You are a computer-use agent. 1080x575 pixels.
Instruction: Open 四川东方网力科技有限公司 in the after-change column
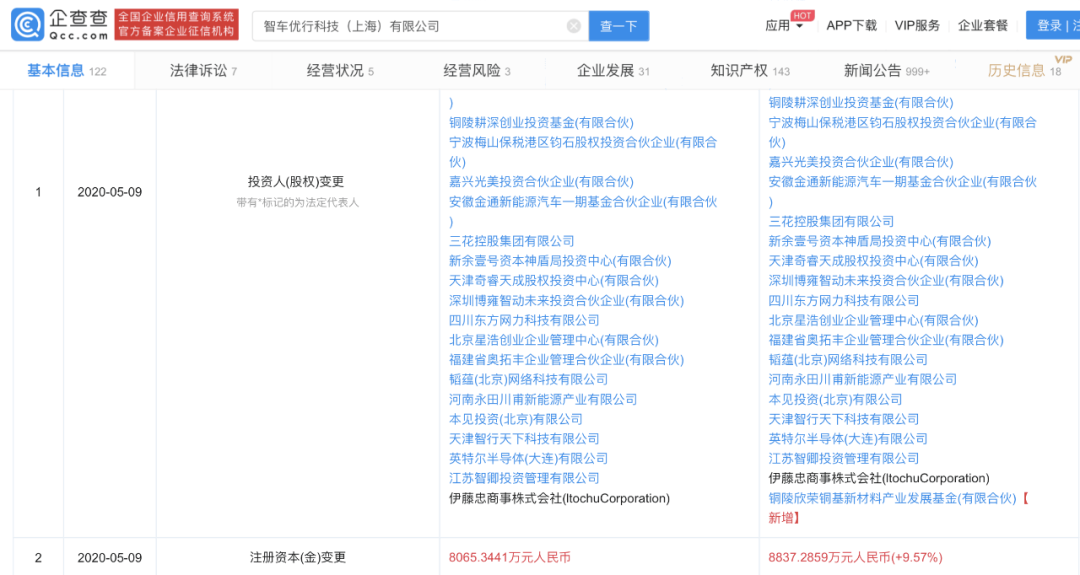pos(844,301)
